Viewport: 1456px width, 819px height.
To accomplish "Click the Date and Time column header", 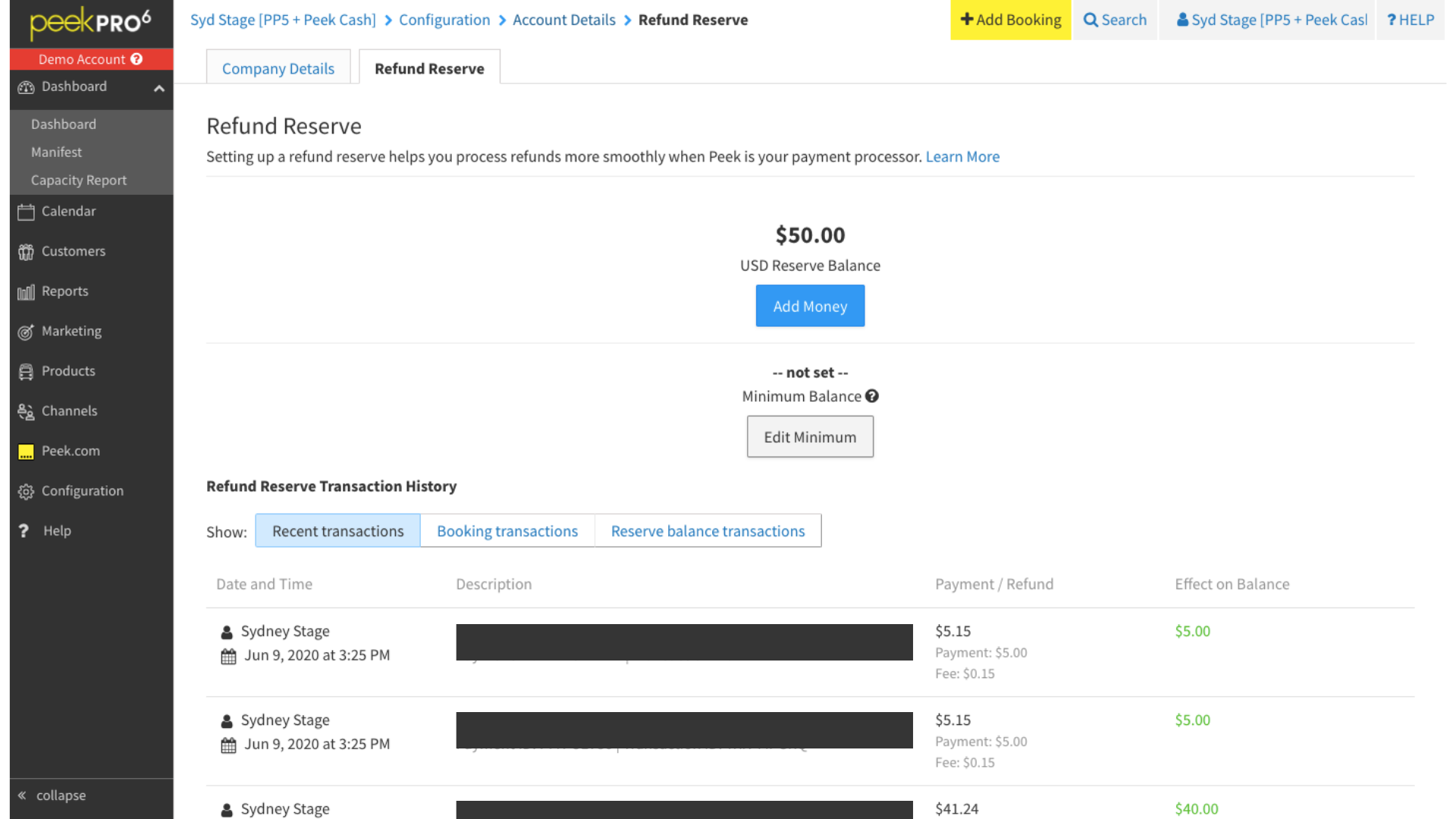I will [264, 584].
